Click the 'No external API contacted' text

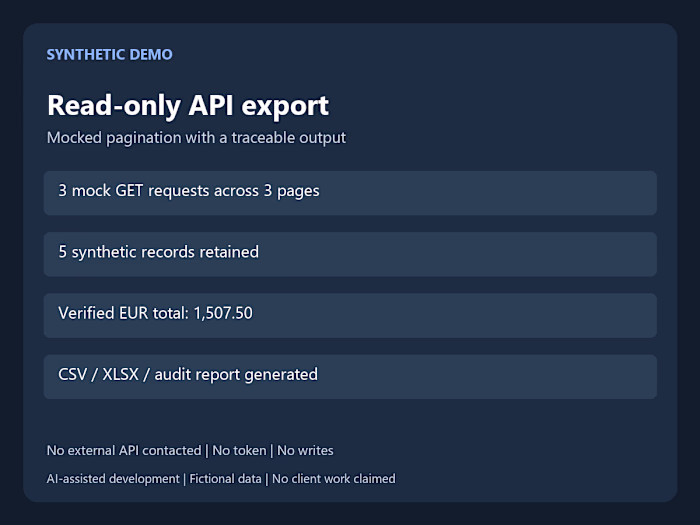(x=124, y=450)
